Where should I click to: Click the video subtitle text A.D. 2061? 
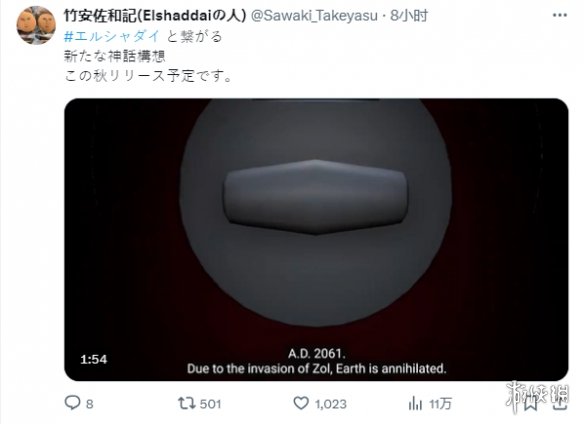pyautogui.click(x=317, y=353)
